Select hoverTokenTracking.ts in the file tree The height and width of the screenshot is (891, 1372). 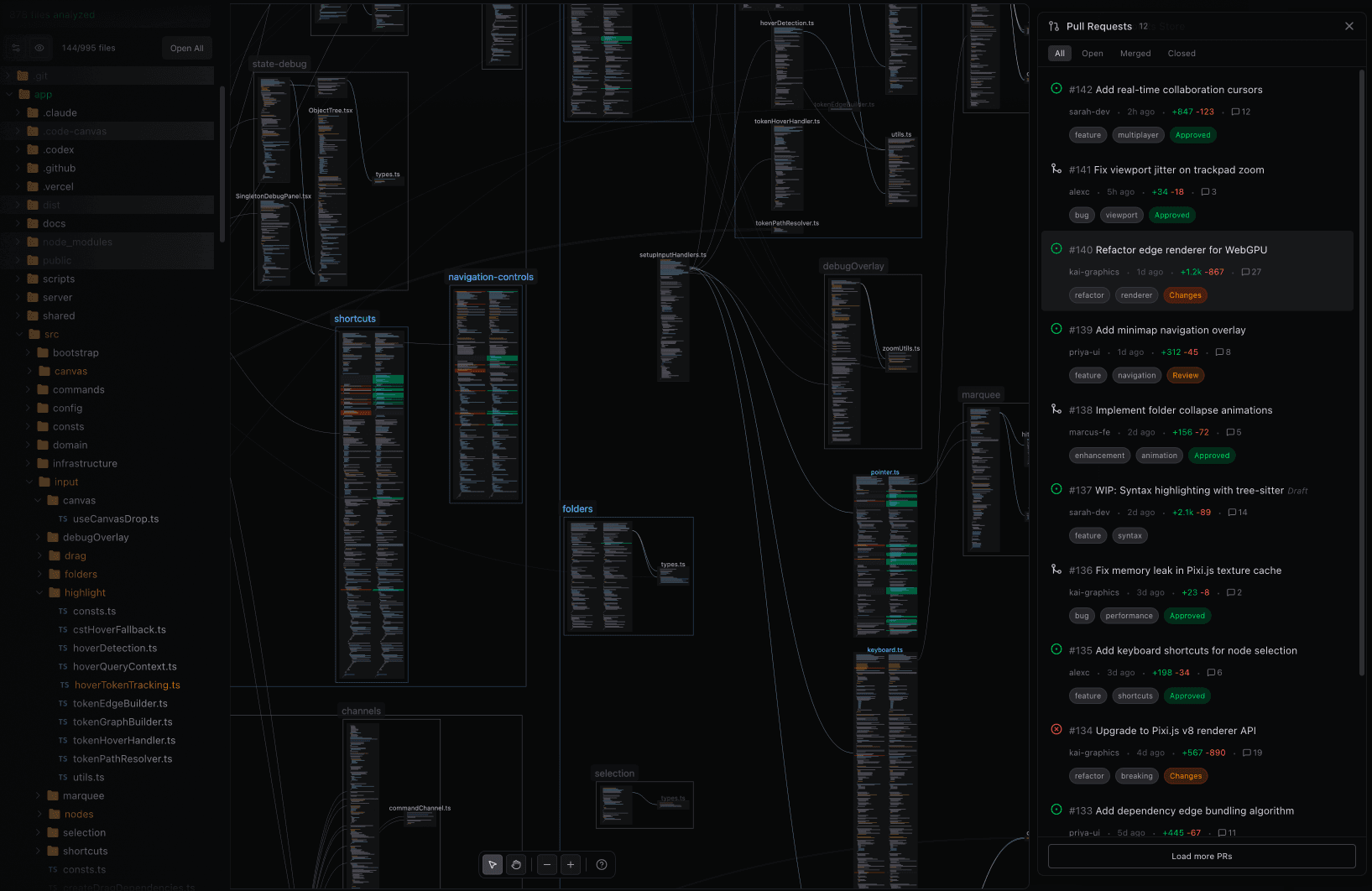point(127,685)
